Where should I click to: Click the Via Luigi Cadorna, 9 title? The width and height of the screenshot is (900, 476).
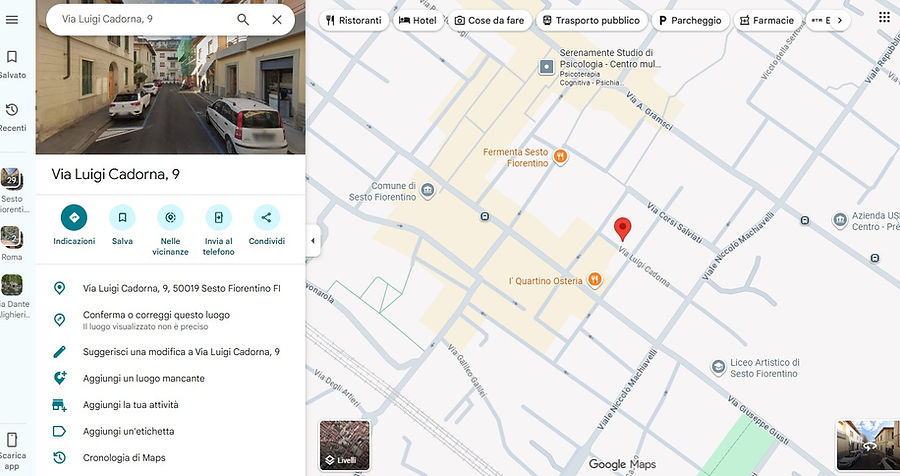[115, 175]
